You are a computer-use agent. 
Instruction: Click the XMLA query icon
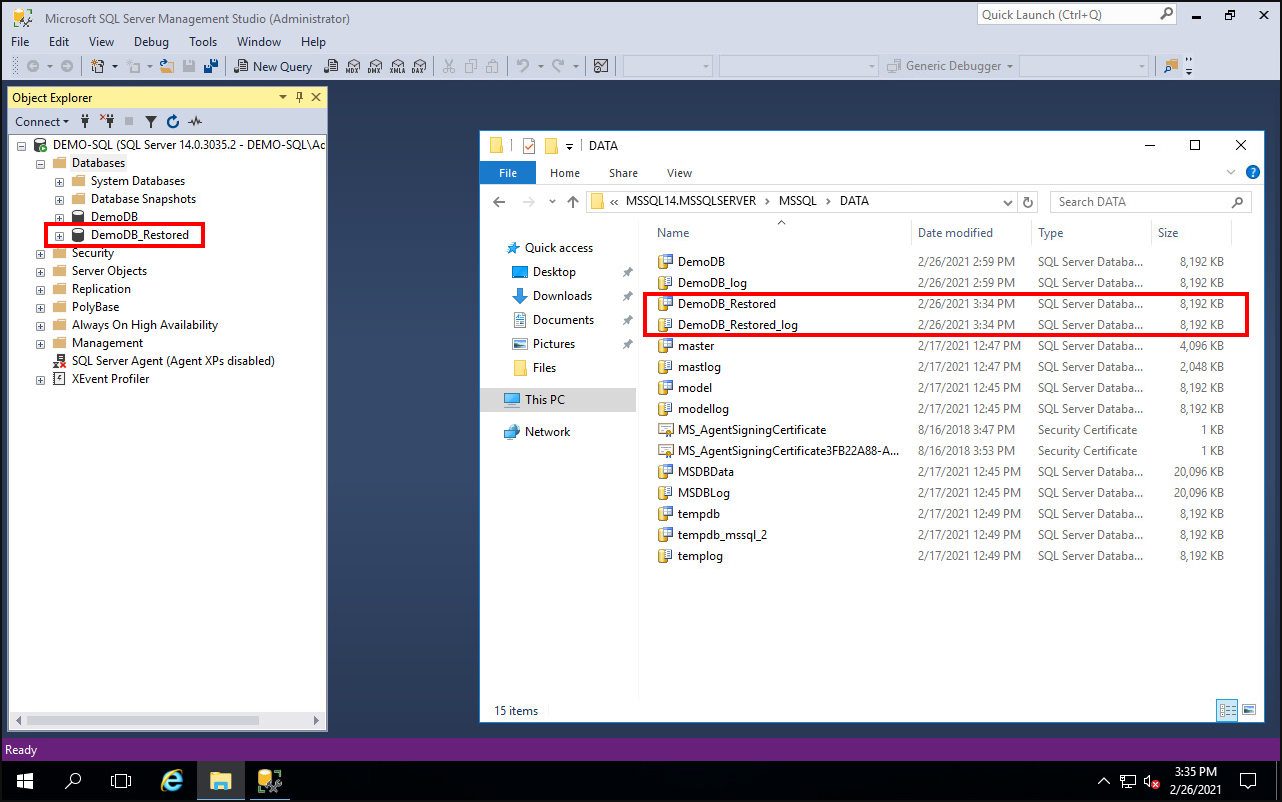396,66
